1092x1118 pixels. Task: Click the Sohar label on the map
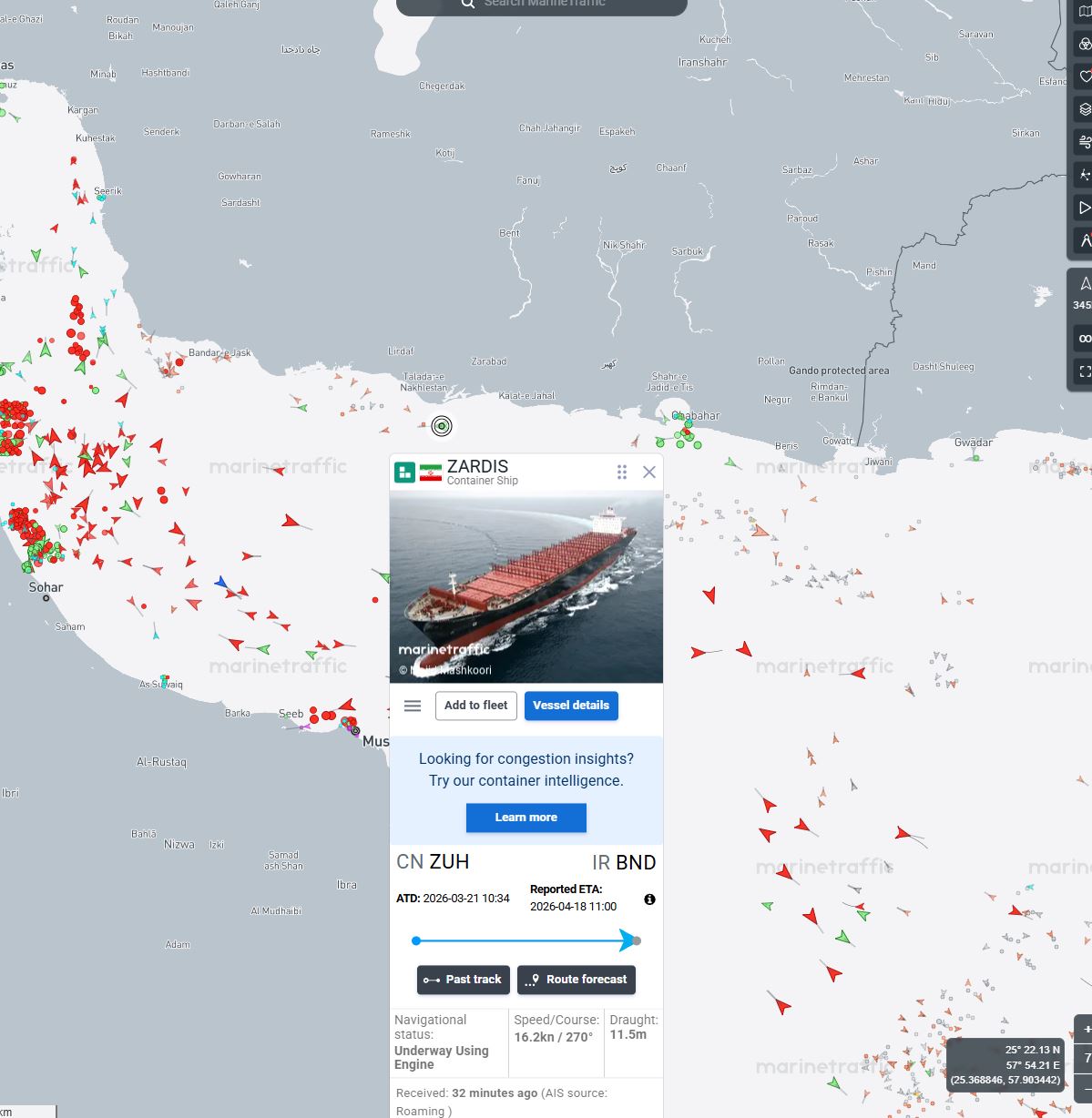pyautogui.click(x=46, y=587)
